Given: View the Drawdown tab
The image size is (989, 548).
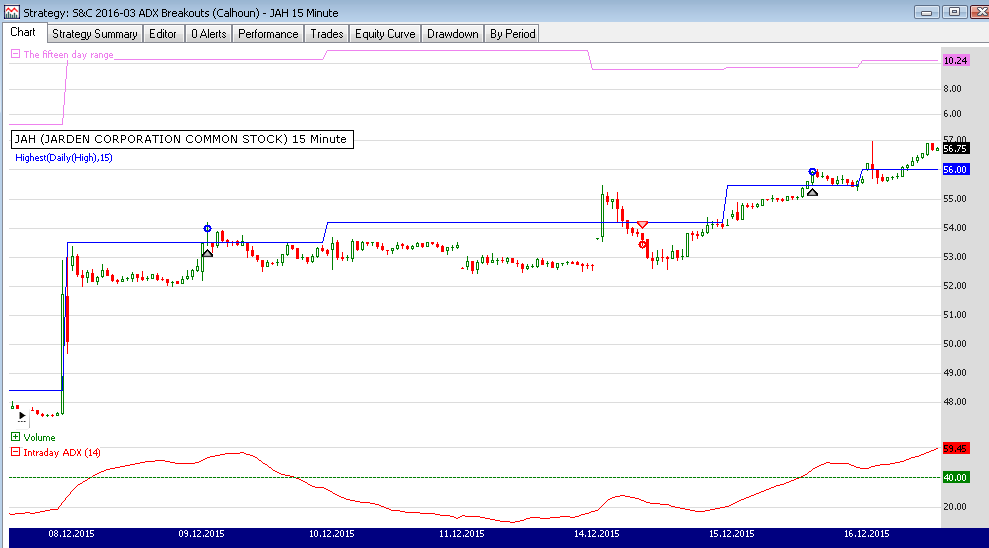Looking at the screenshot, I should [452, 34].
